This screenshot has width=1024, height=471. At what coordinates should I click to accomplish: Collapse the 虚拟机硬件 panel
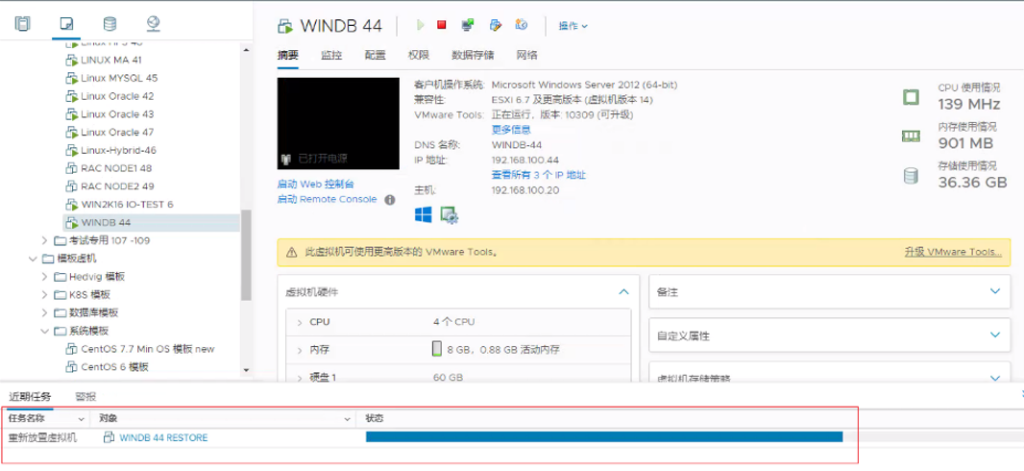tap(623, 292)
